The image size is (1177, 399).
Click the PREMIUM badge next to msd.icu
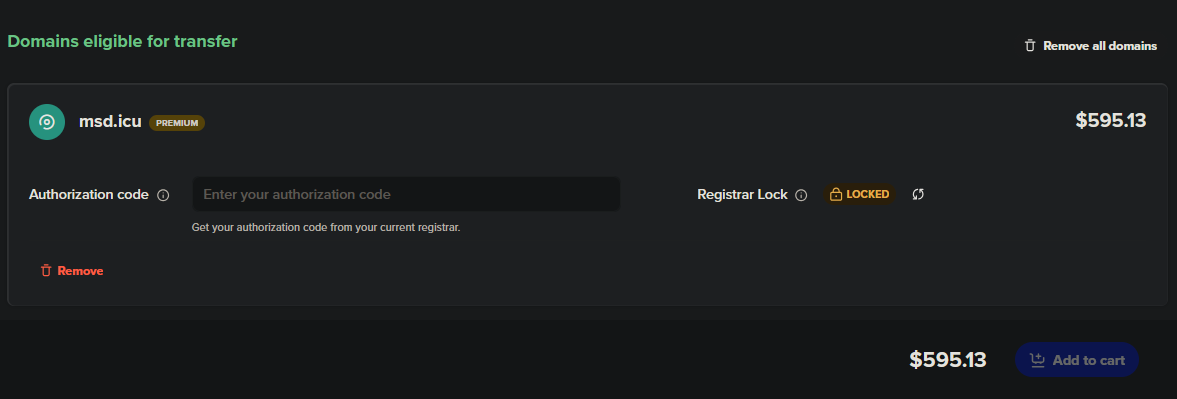(x=177, y=123)
